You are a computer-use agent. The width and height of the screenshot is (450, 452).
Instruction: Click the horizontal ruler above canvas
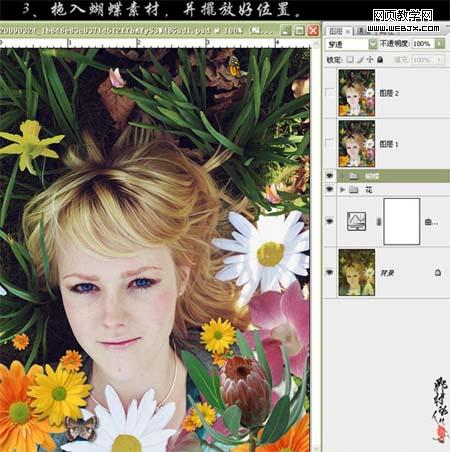pos(155,43)
